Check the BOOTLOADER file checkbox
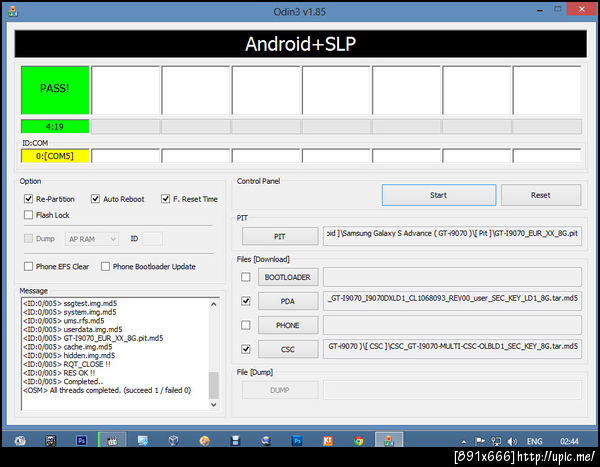The image size is (600, 467). pyautogui.click(x=246, y=277)
